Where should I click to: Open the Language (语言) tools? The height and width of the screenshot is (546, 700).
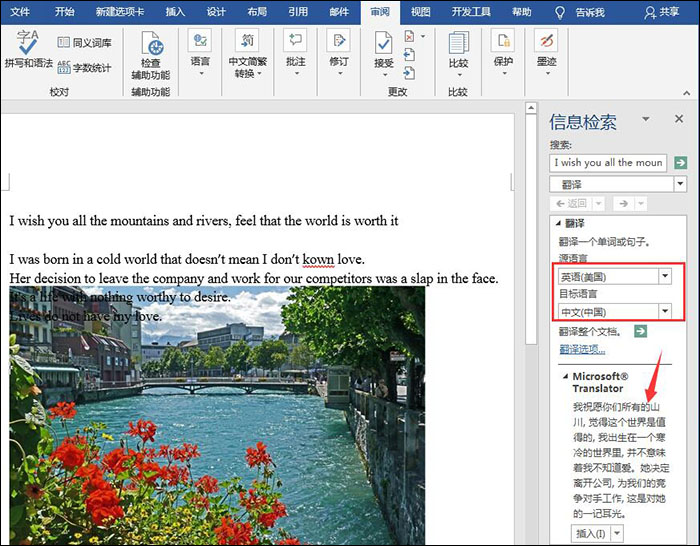(x=200, y=53)
